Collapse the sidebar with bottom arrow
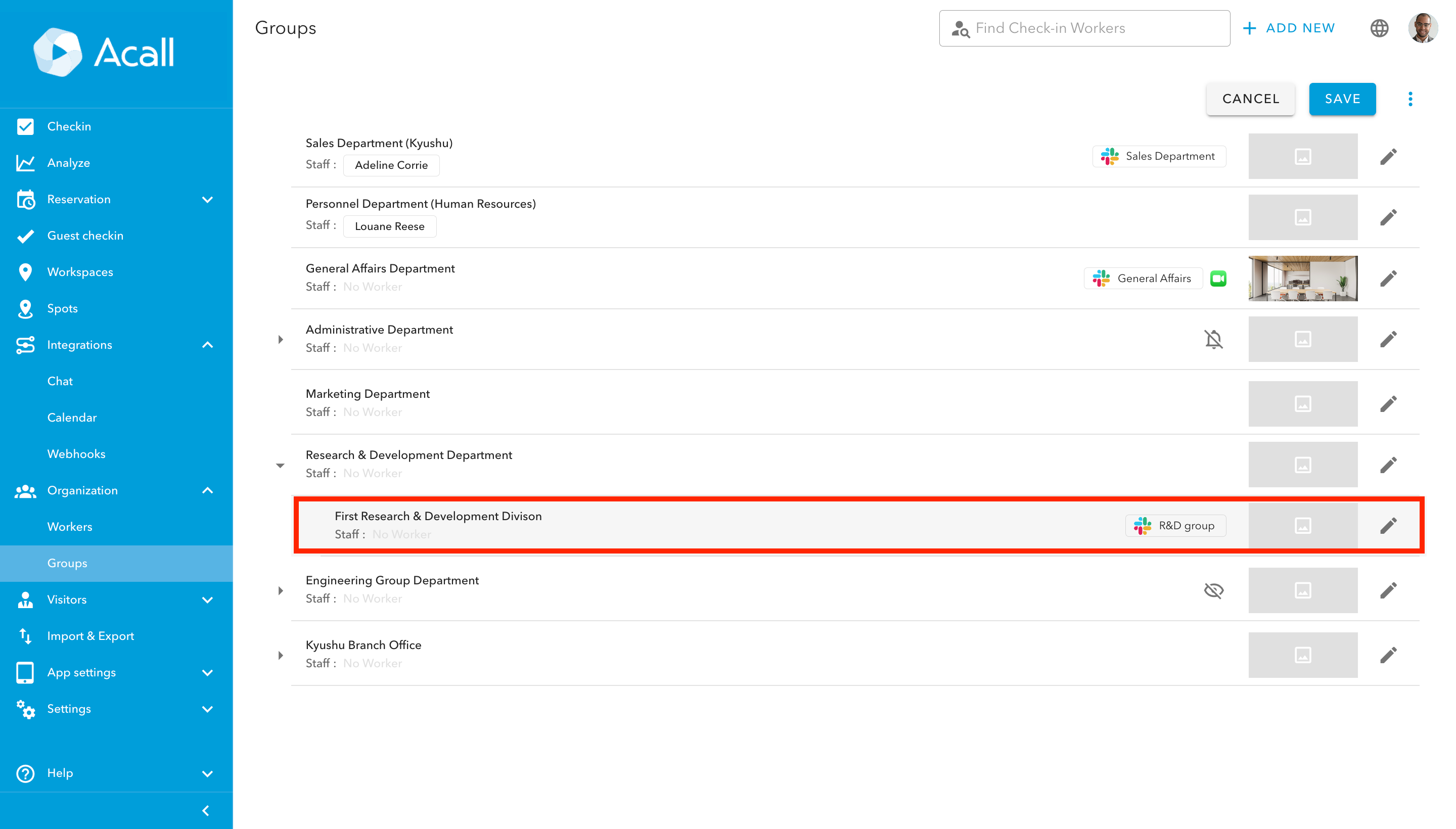1456x829 pixels. click(206, 810)
